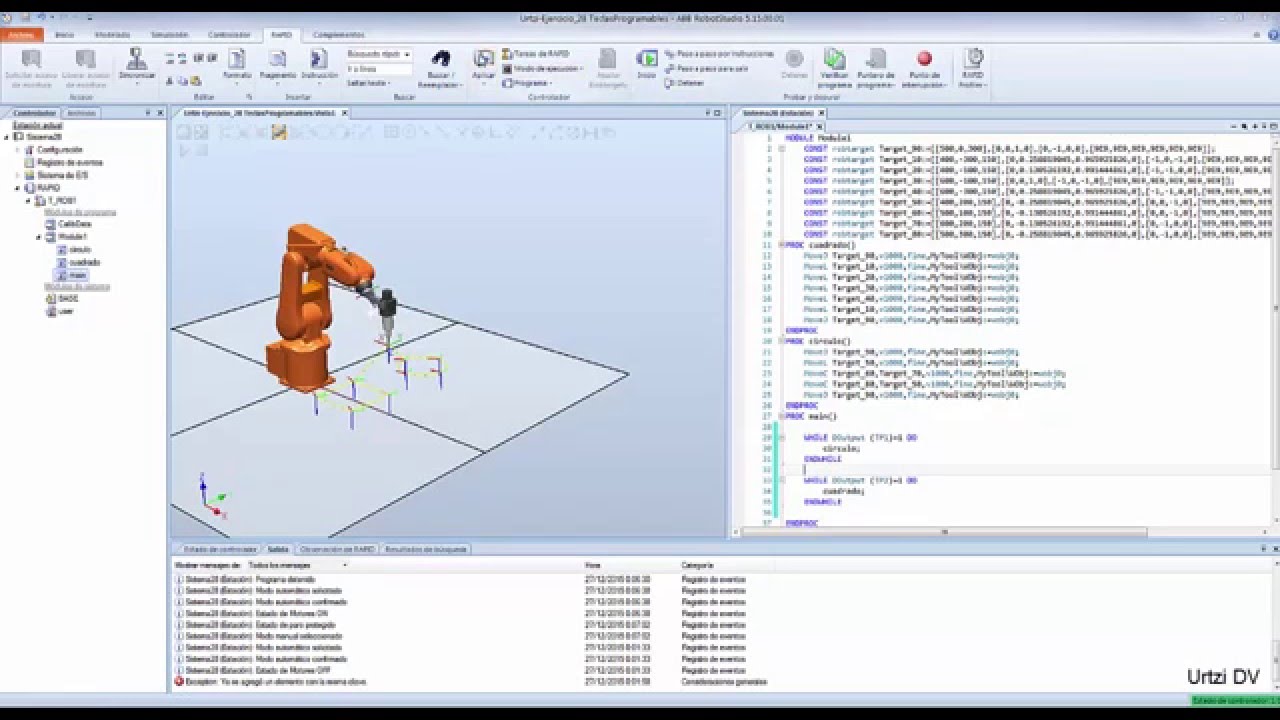Click the Verificar programa icon
1280x720 pixels.
[834, 59]
